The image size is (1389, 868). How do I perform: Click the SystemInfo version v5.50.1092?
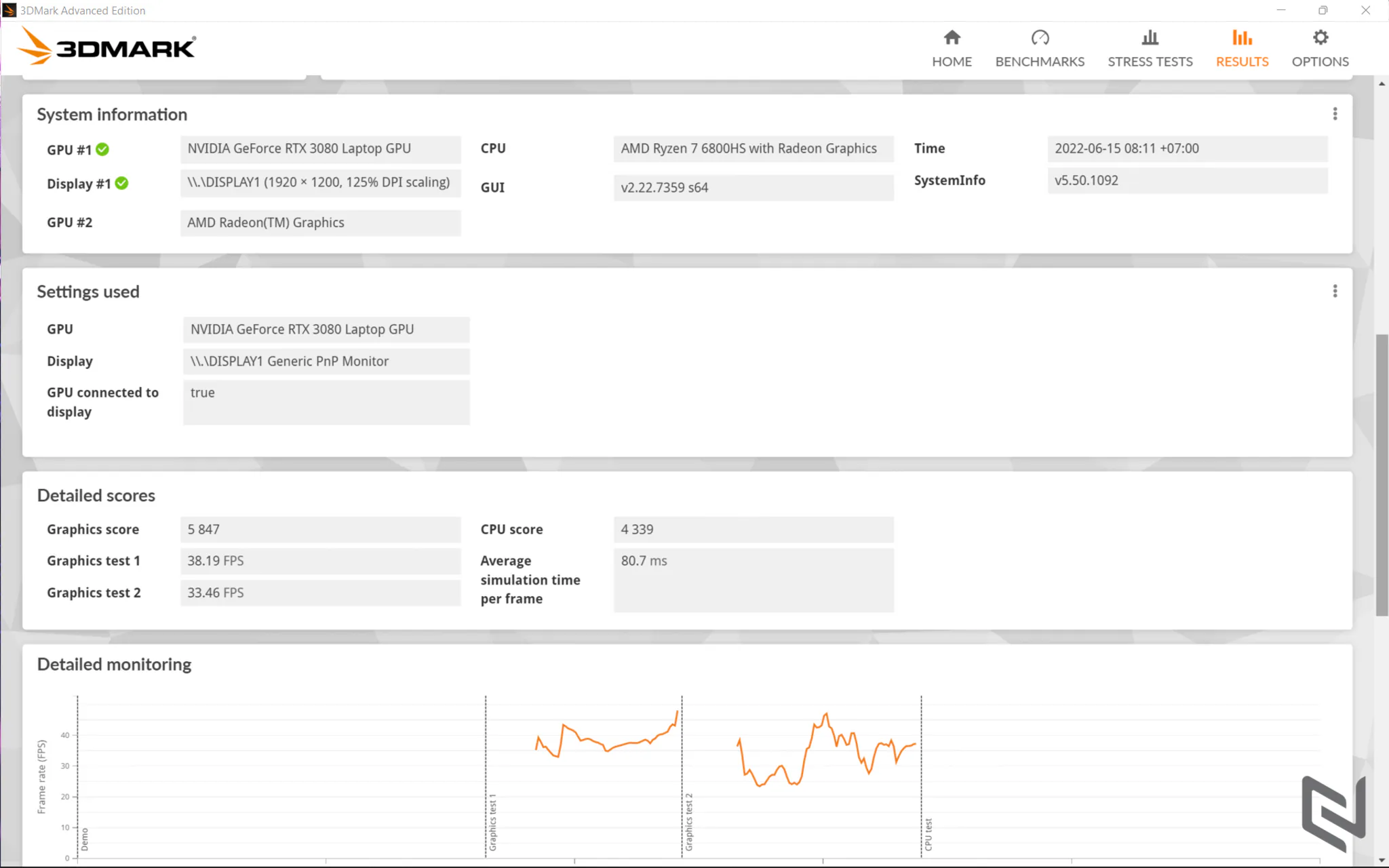[1188, 181]
